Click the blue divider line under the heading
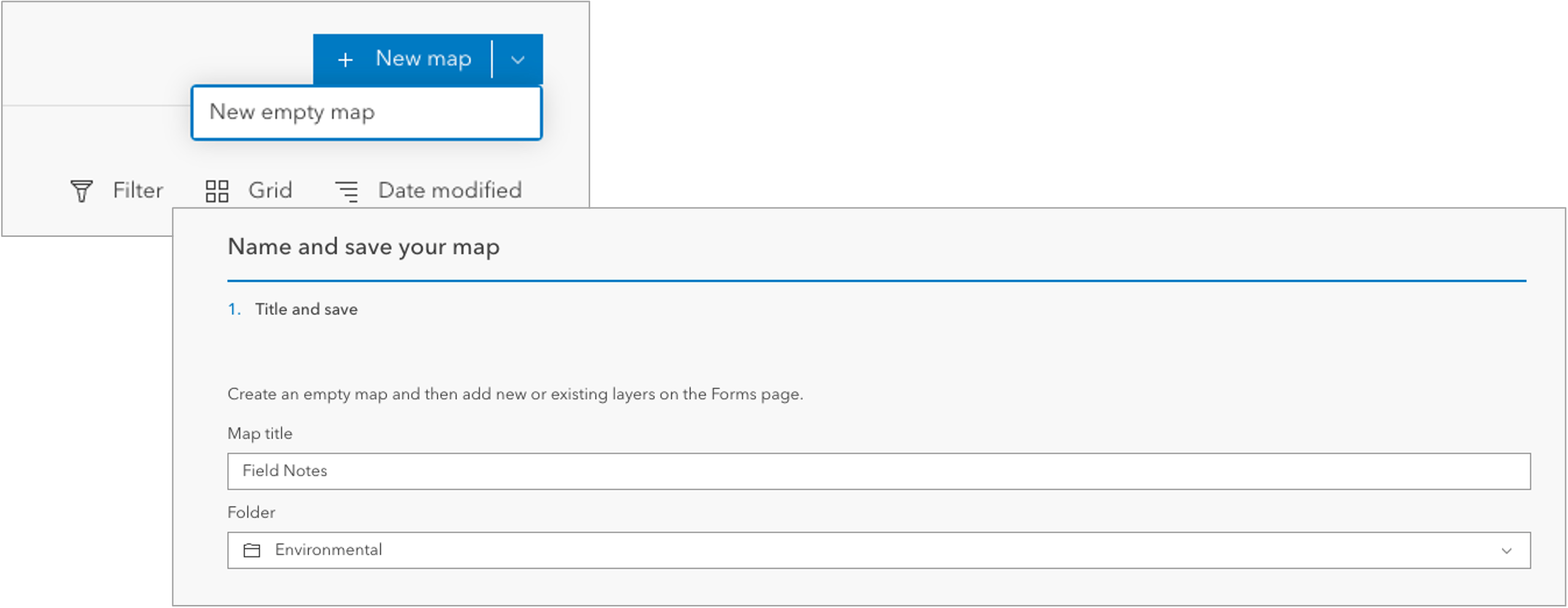Viewport: 1568px width, 608px height. click(x=877, y=280)
